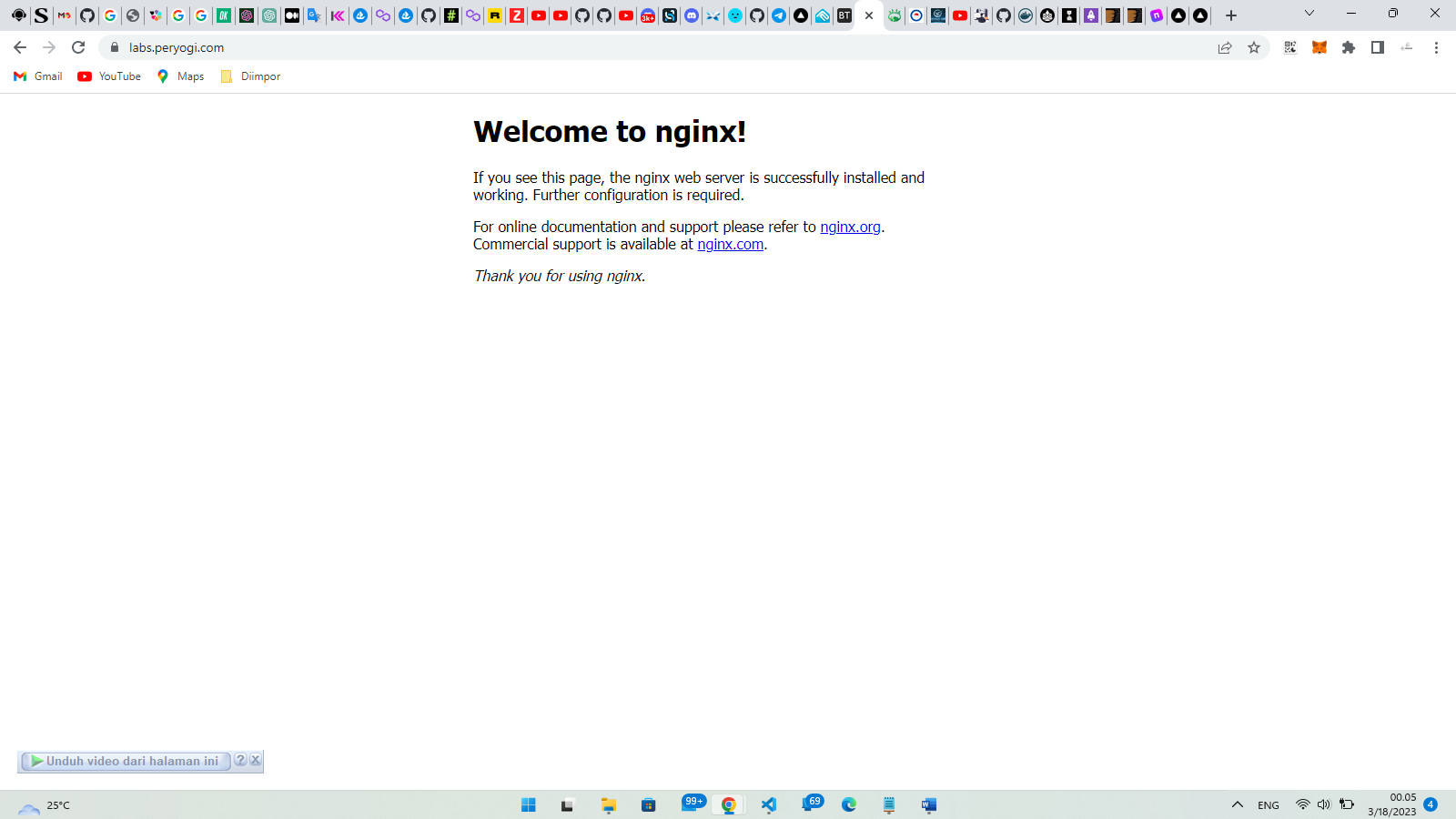
Task: Click the browser forward arrow
Action: [x=49, y=47]
